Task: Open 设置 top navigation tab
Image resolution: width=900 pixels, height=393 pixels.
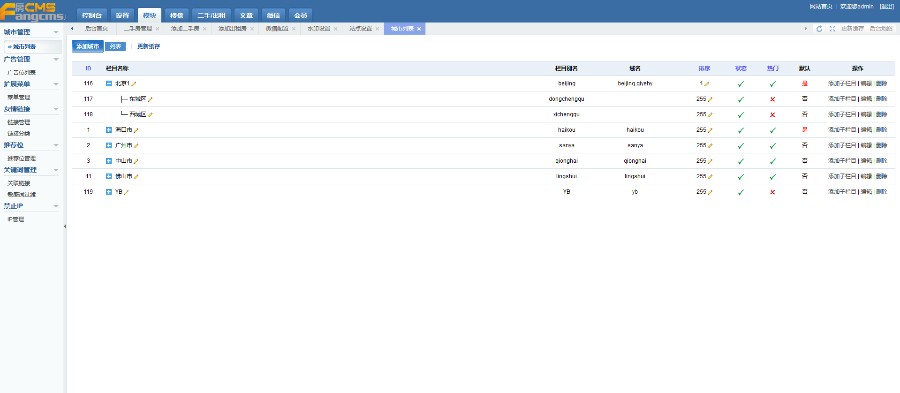Action: 122,15
